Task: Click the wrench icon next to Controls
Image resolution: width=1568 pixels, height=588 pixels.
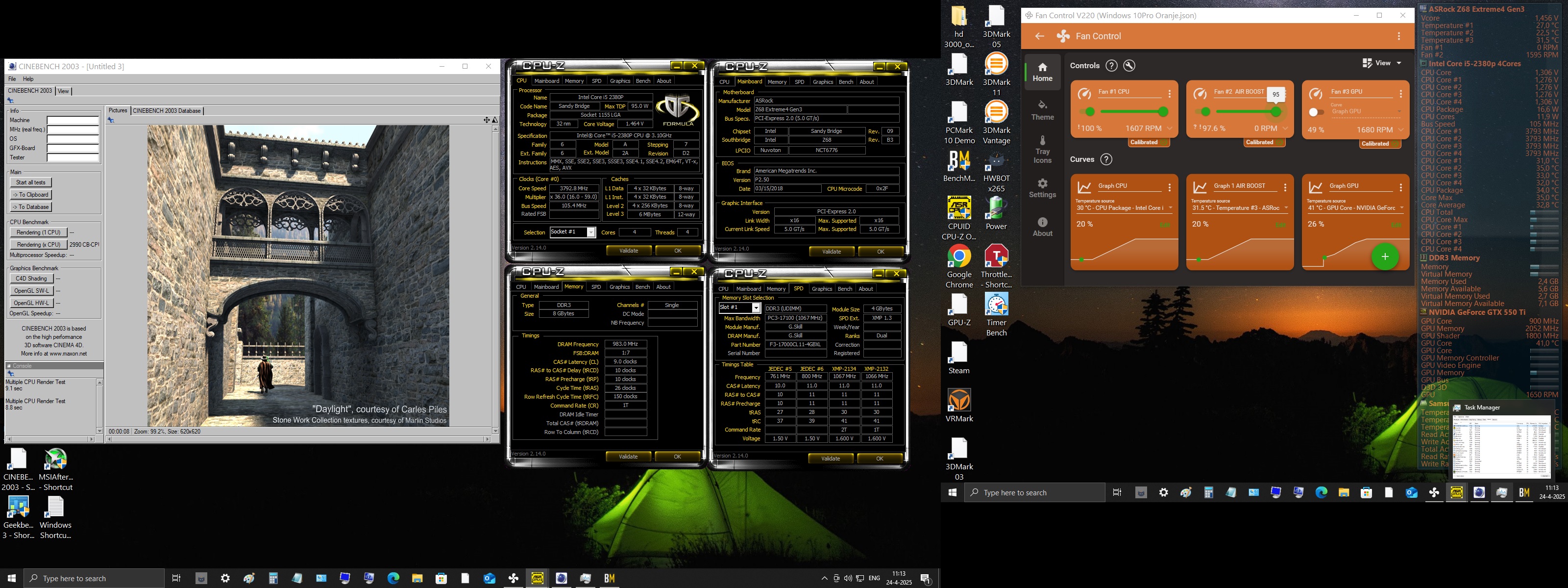Action: point(1129,66)
